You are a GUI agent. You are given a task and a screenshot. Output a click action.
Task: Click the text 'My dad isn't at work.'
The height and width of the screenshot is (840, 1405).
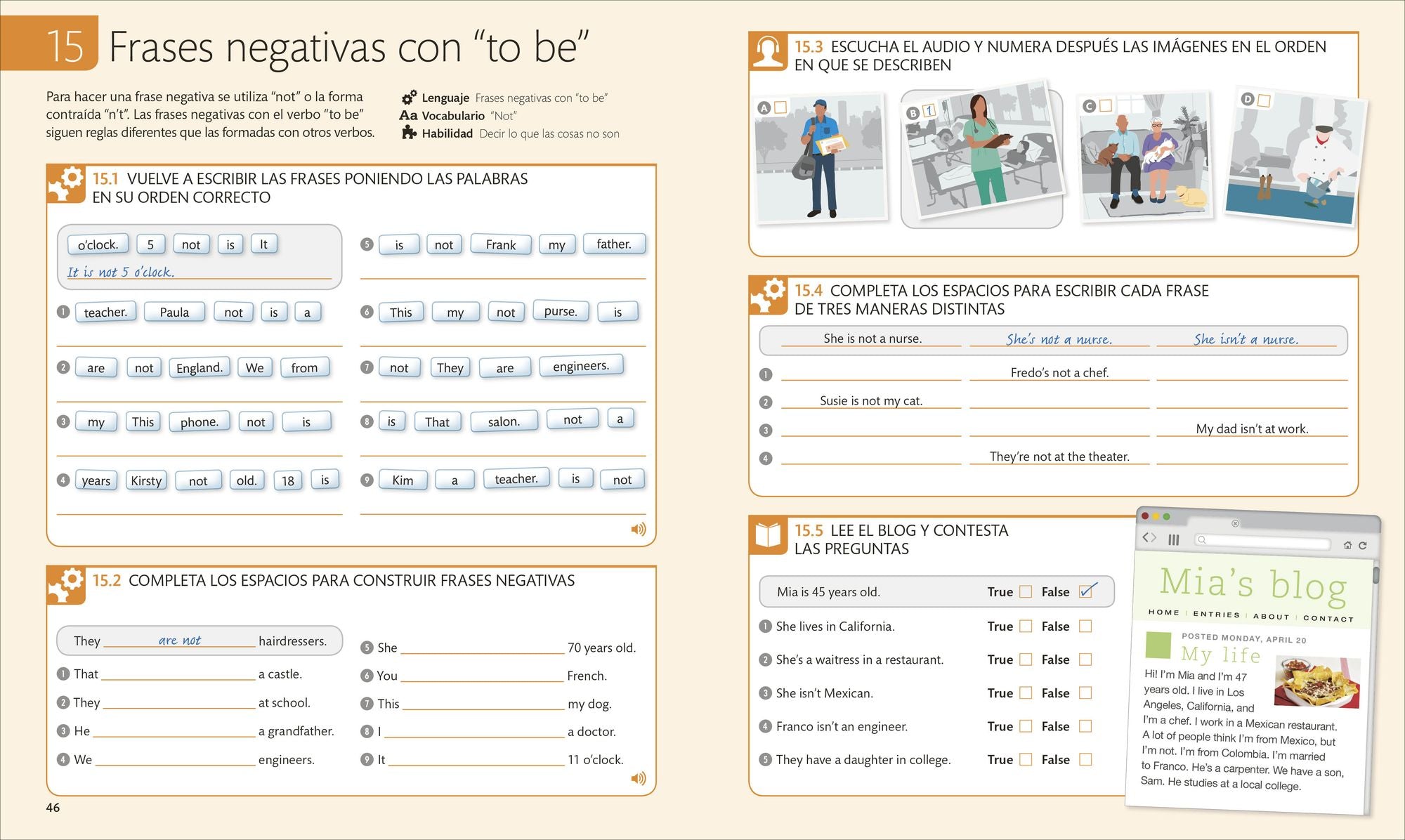pos(1252,428)
